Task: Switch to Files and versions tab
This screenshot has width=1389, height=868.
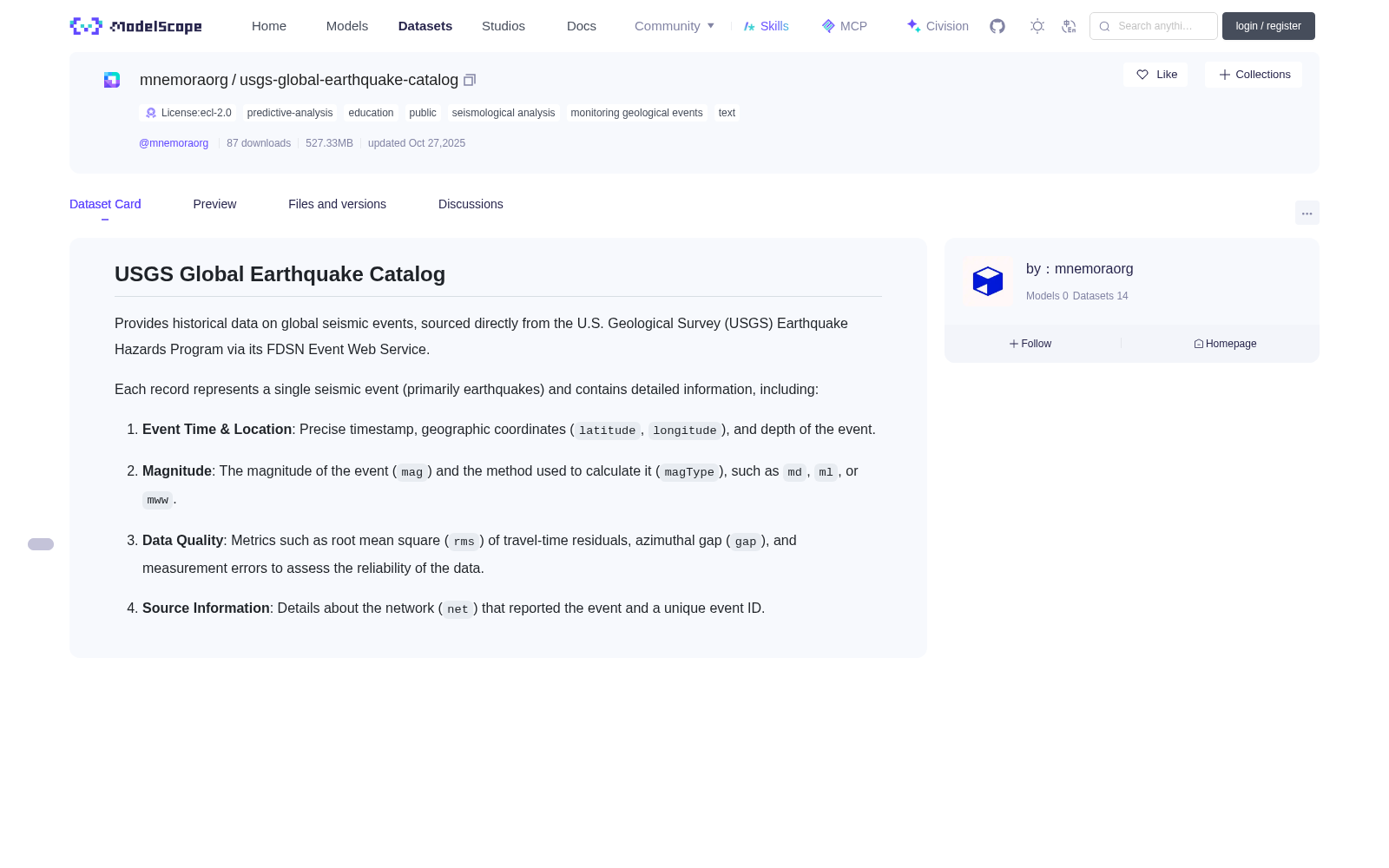Action: point(337,204)
